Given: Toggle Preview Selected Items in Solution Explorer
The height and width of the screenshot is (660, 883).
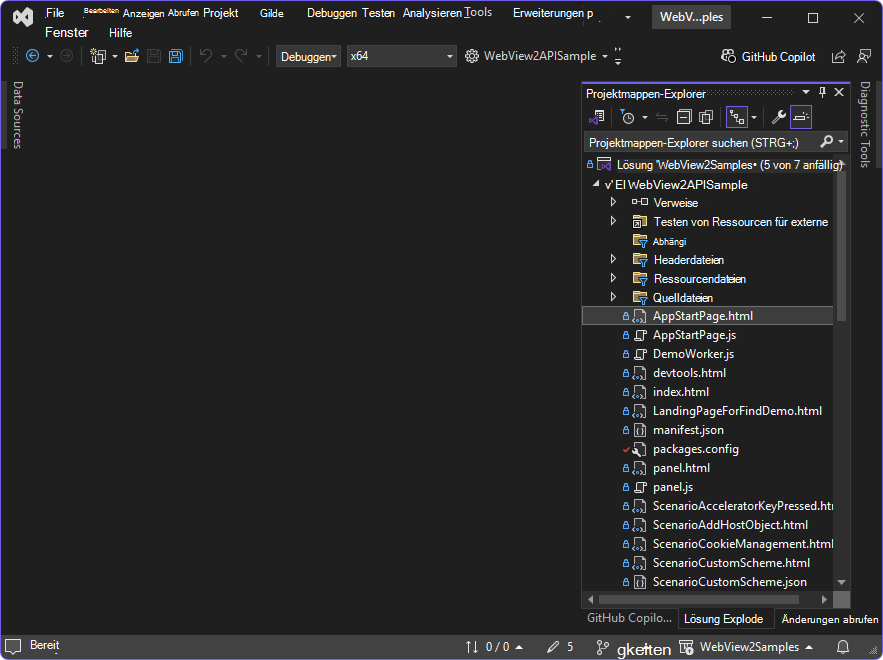Looking at the screenshot, I should click(x=803, y=117).
